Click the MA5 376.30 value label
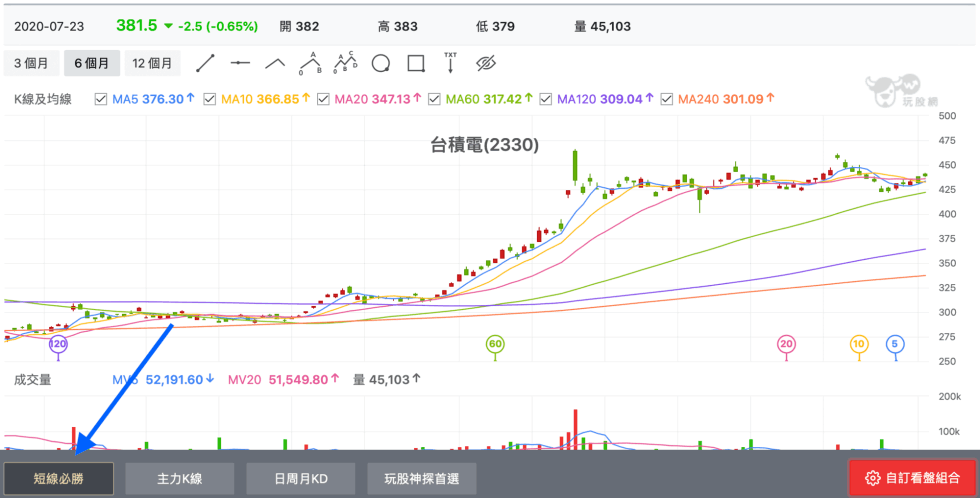980x498 pixels. click(x=153, y=99)
